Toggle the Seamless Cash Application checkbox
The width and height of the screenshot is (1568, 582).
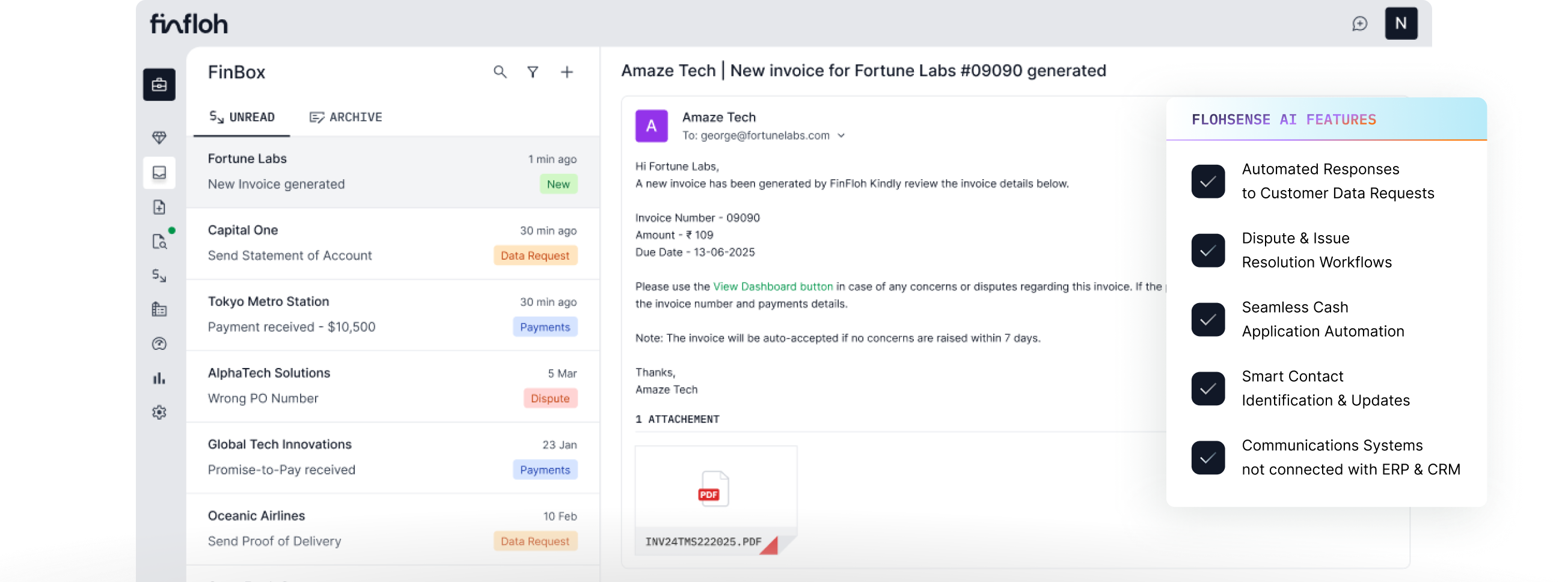point(1208,320)
